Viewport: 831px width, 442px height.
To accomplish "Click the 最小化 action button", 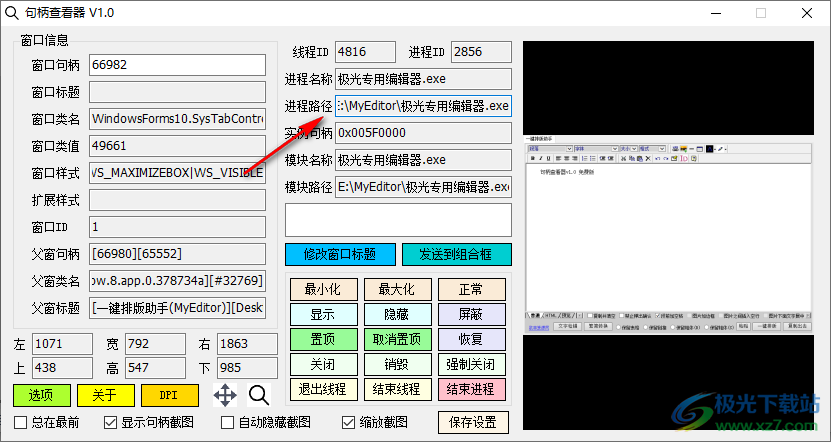I will [x=324, y=289].
